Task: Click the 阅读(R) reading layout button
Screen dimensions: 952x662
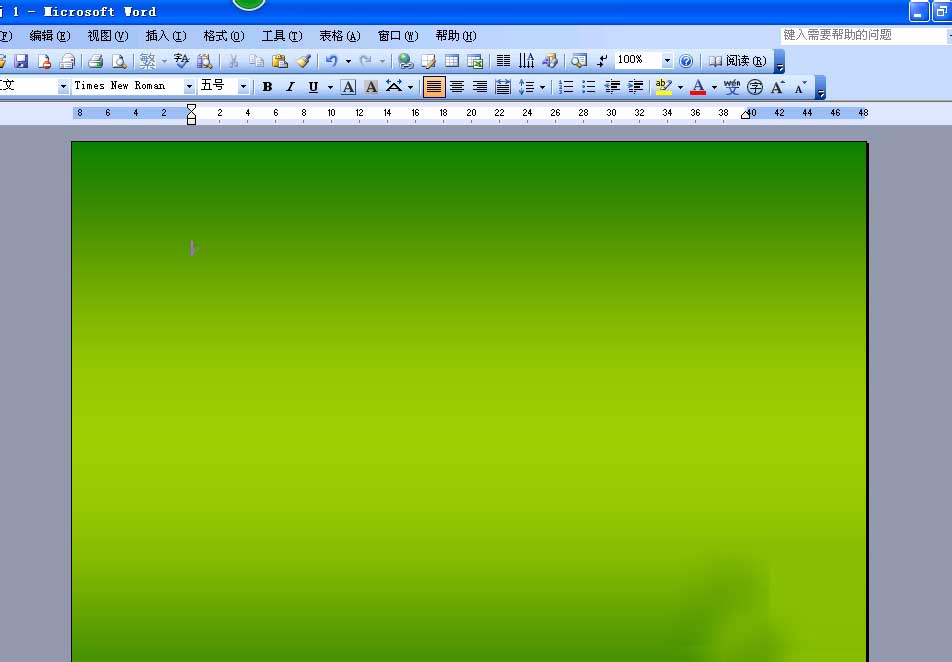Action: (738, 61)
